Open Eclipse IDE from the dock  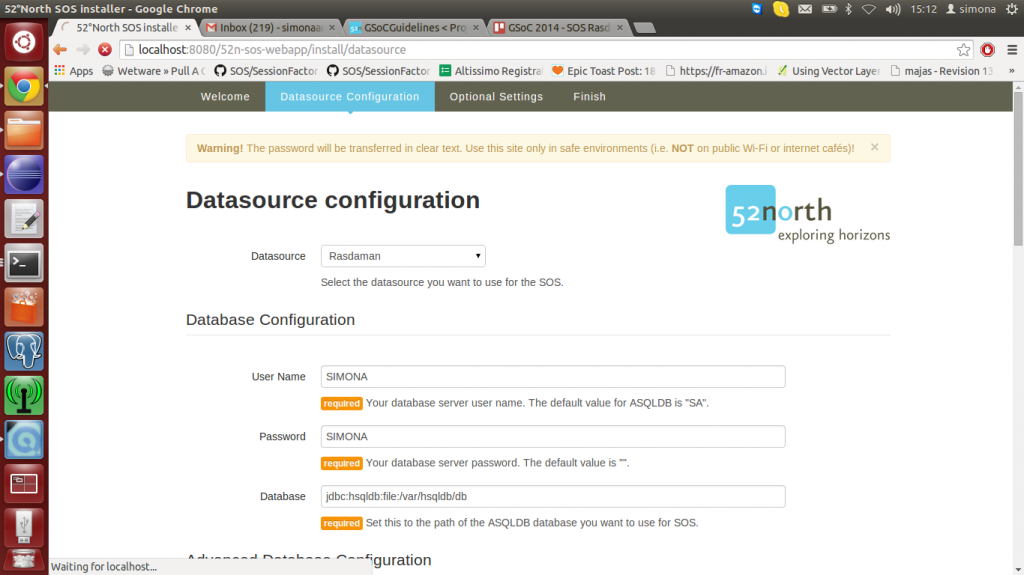pos(24,174)
